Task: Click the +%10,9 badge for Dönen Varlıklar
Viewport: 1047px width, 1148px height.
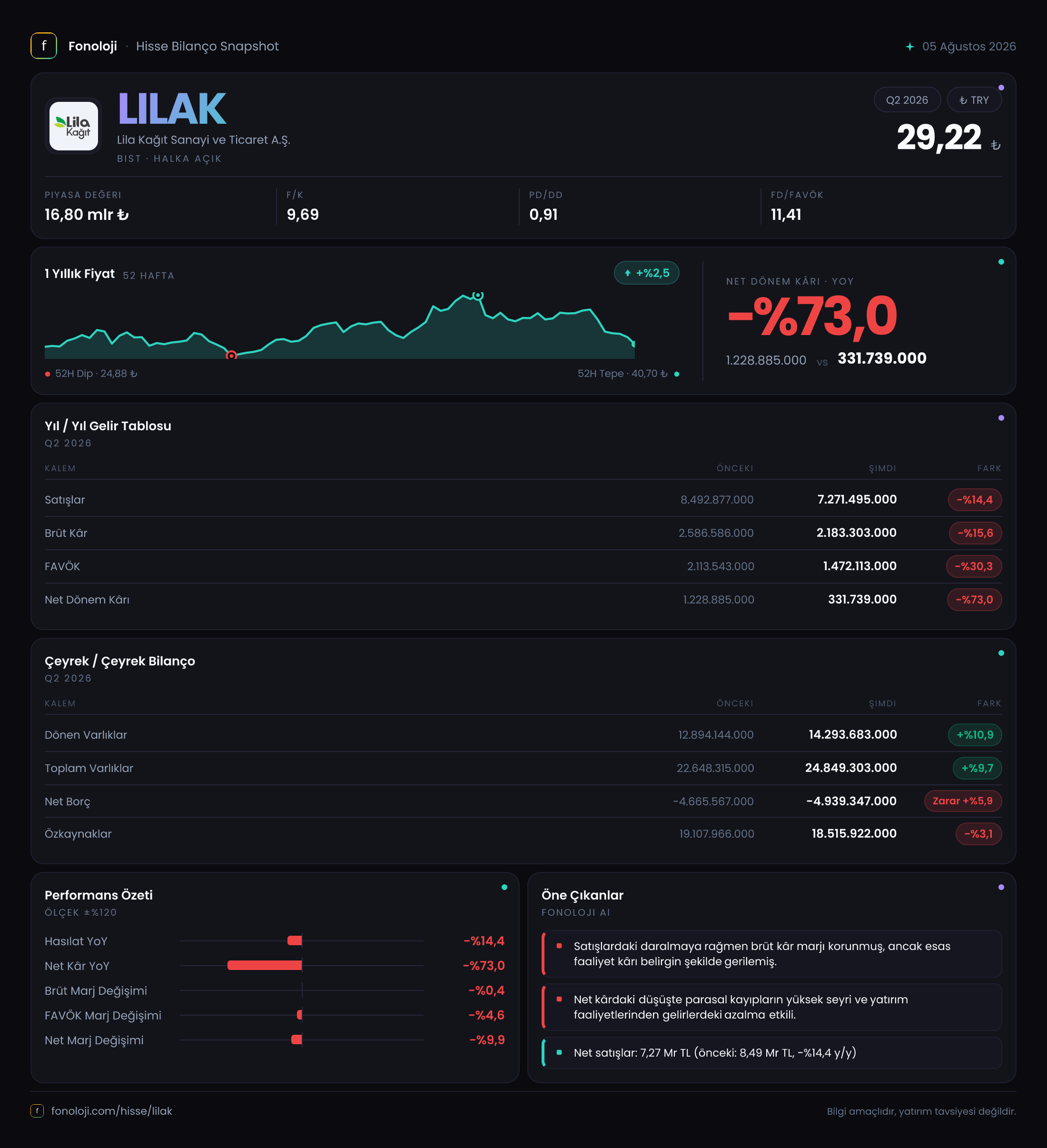Action: [974, 735]
